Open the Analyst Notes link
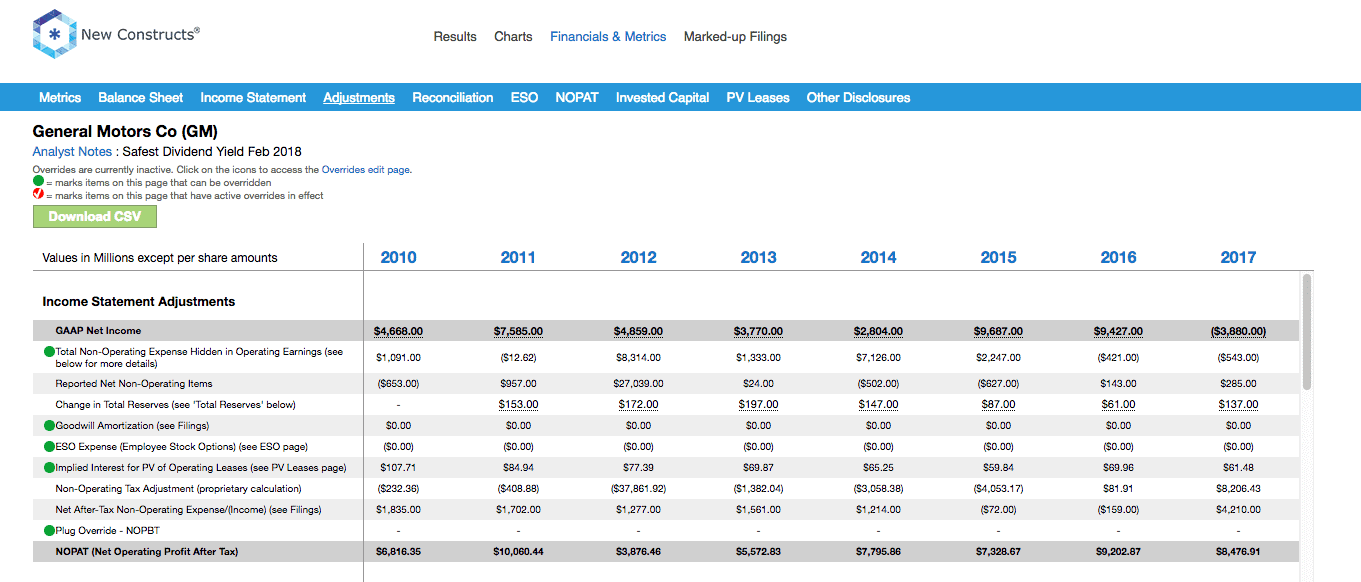 pos(72,152)
